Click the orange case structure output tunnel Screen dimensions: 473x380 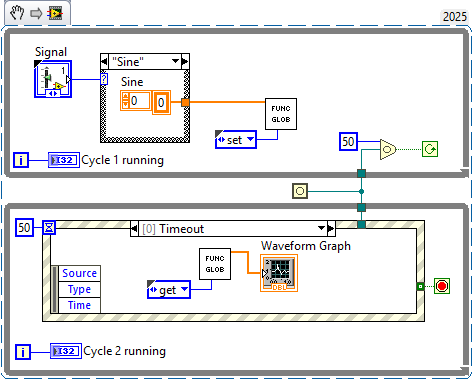tap(185, 102)
